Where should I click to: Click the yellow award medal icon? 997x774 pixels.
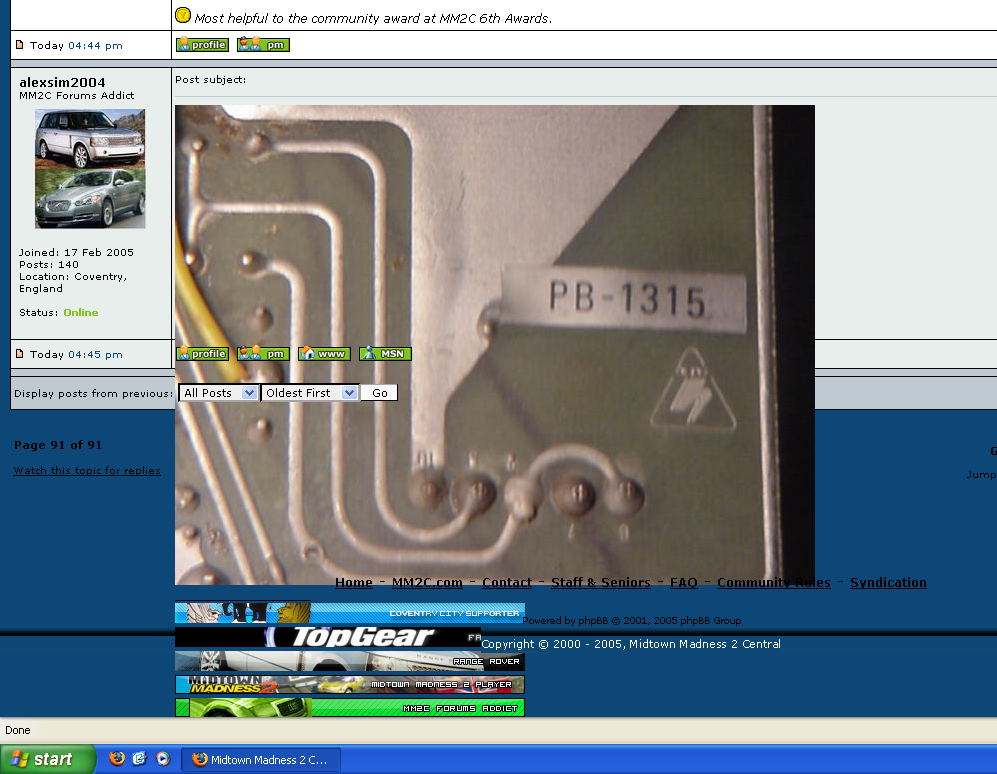point(183,15)
